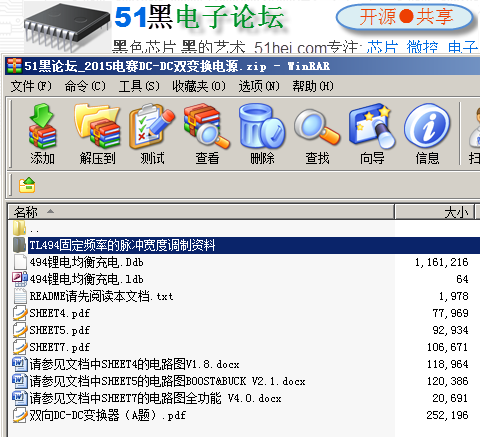Viewport: 480px width, 437px height.
Task: Click the 51黑电子论坛 logo text
Action: (x=199, y=17)
